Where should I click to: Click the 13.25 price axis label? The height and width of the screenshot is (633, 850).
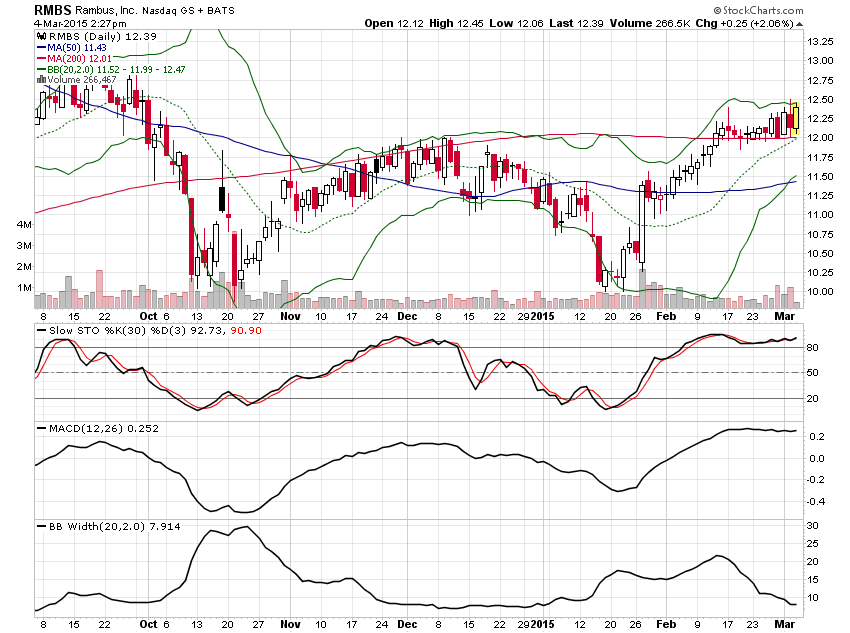point(820,42)
